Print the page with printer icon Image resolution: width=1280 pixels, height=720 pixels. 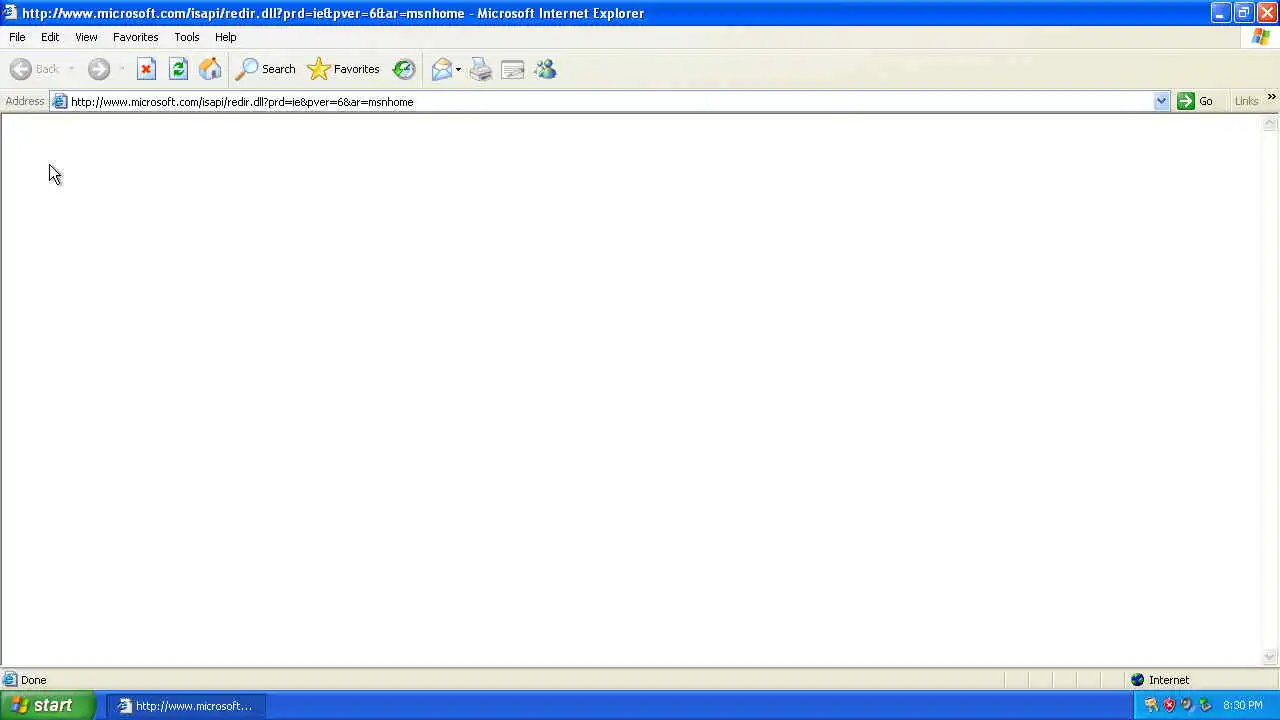481,69
